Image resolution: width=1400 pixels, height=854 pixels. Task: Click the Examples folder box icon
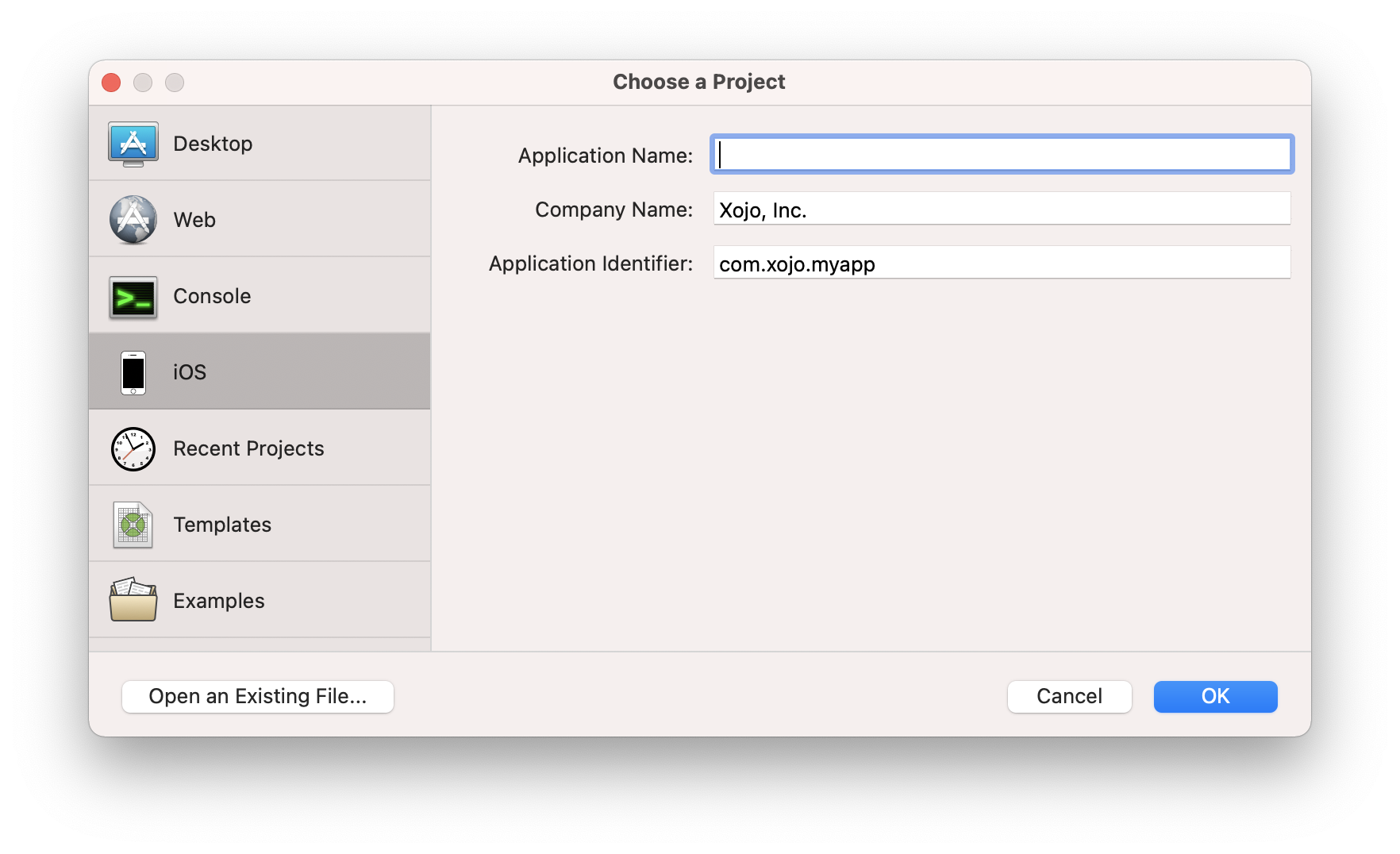click(133, 600)
